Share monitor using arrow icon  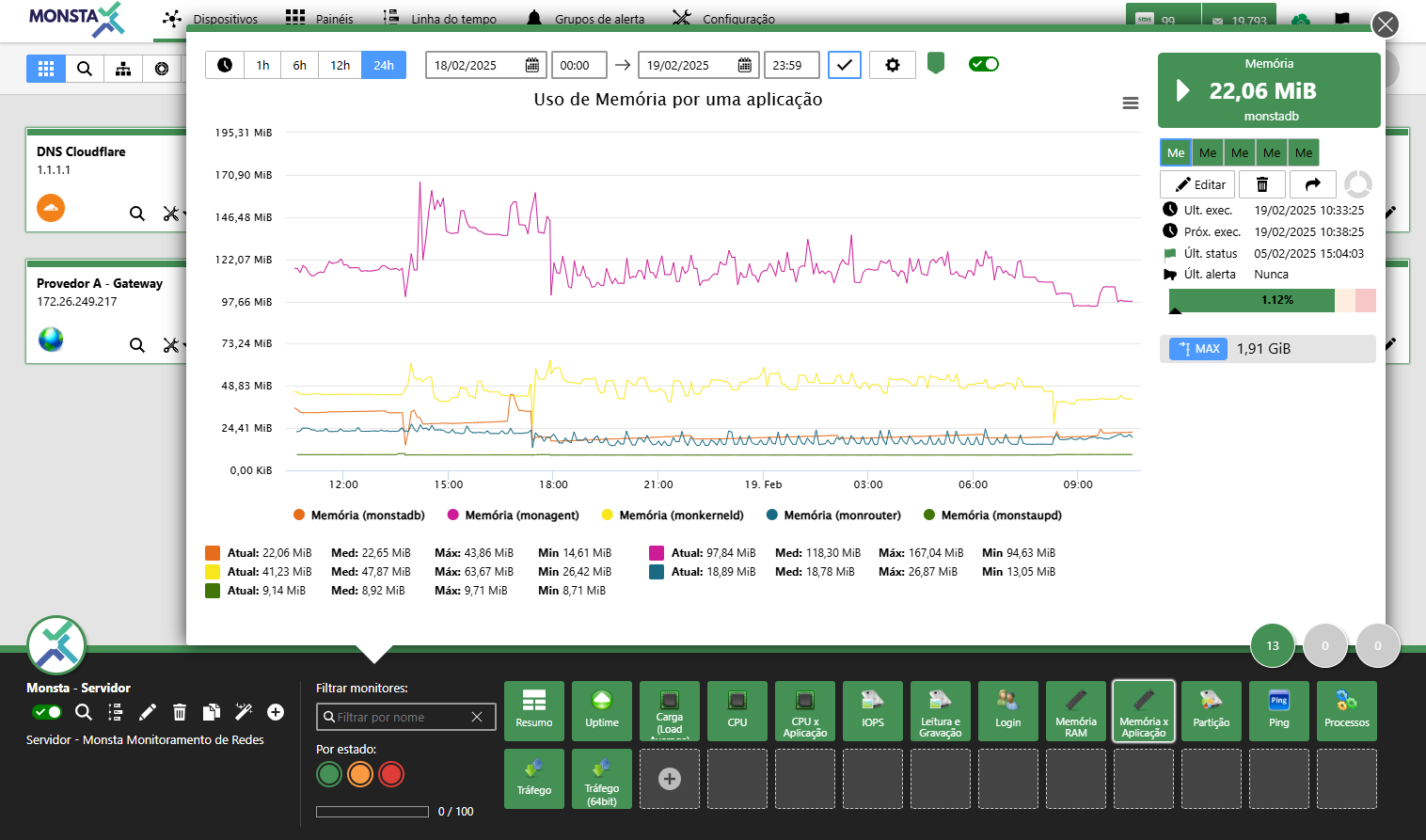point(1313,184)
